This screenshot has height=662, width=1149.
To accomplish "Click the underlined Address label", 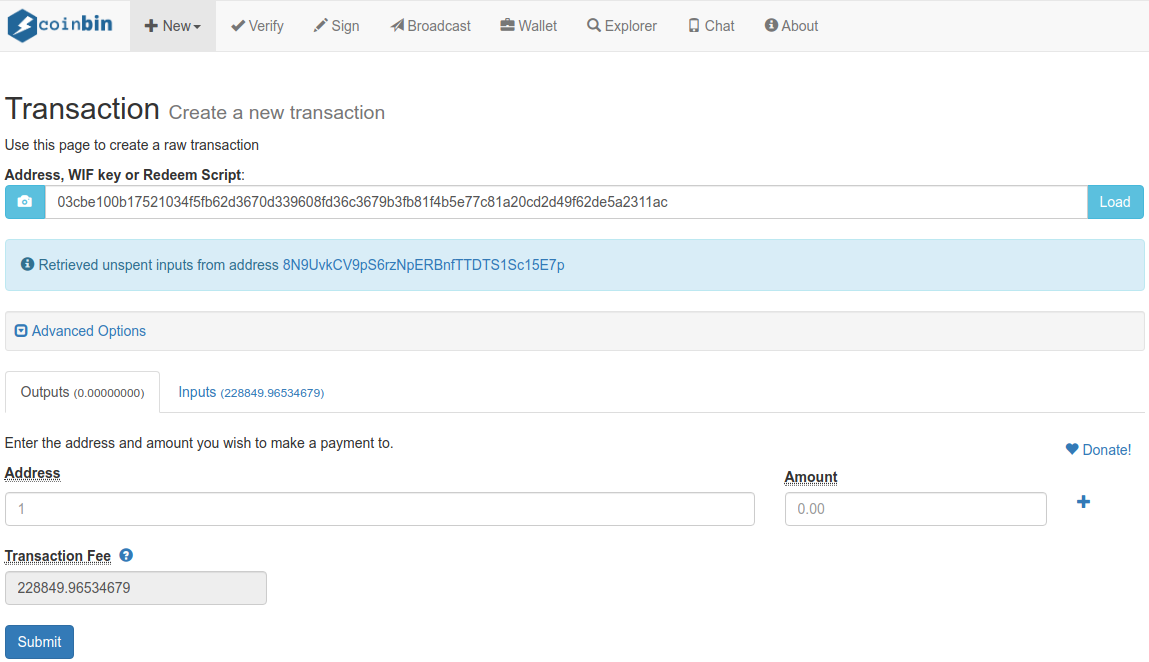I will coord(32,473).
